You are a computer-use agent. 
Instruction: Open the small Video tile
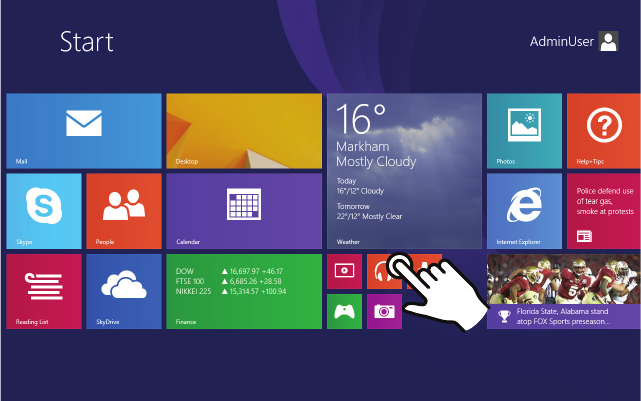pos(344,271)
